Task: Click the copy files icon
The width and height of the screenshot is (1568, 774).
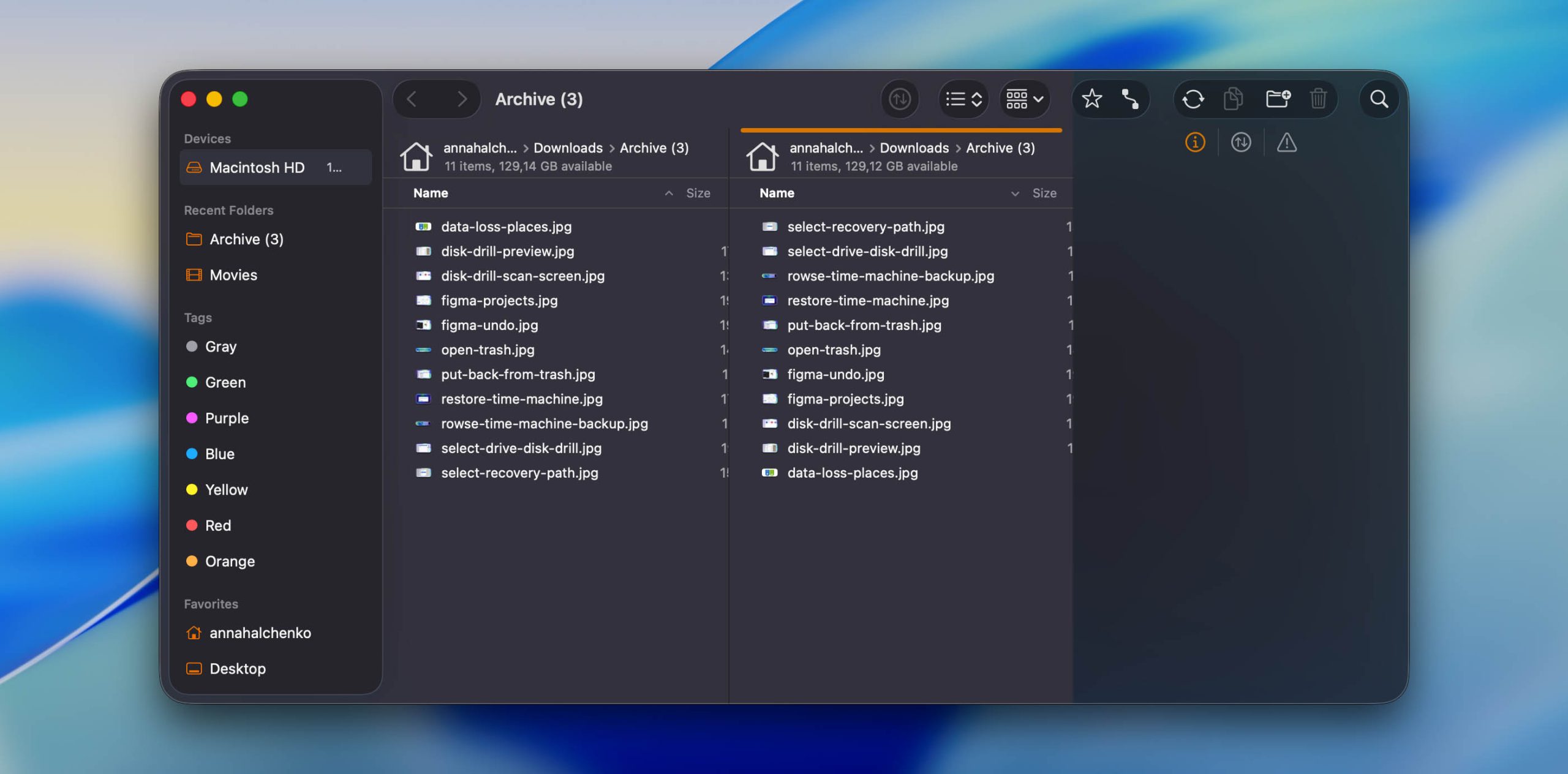Action: (x=1233, y=99)
